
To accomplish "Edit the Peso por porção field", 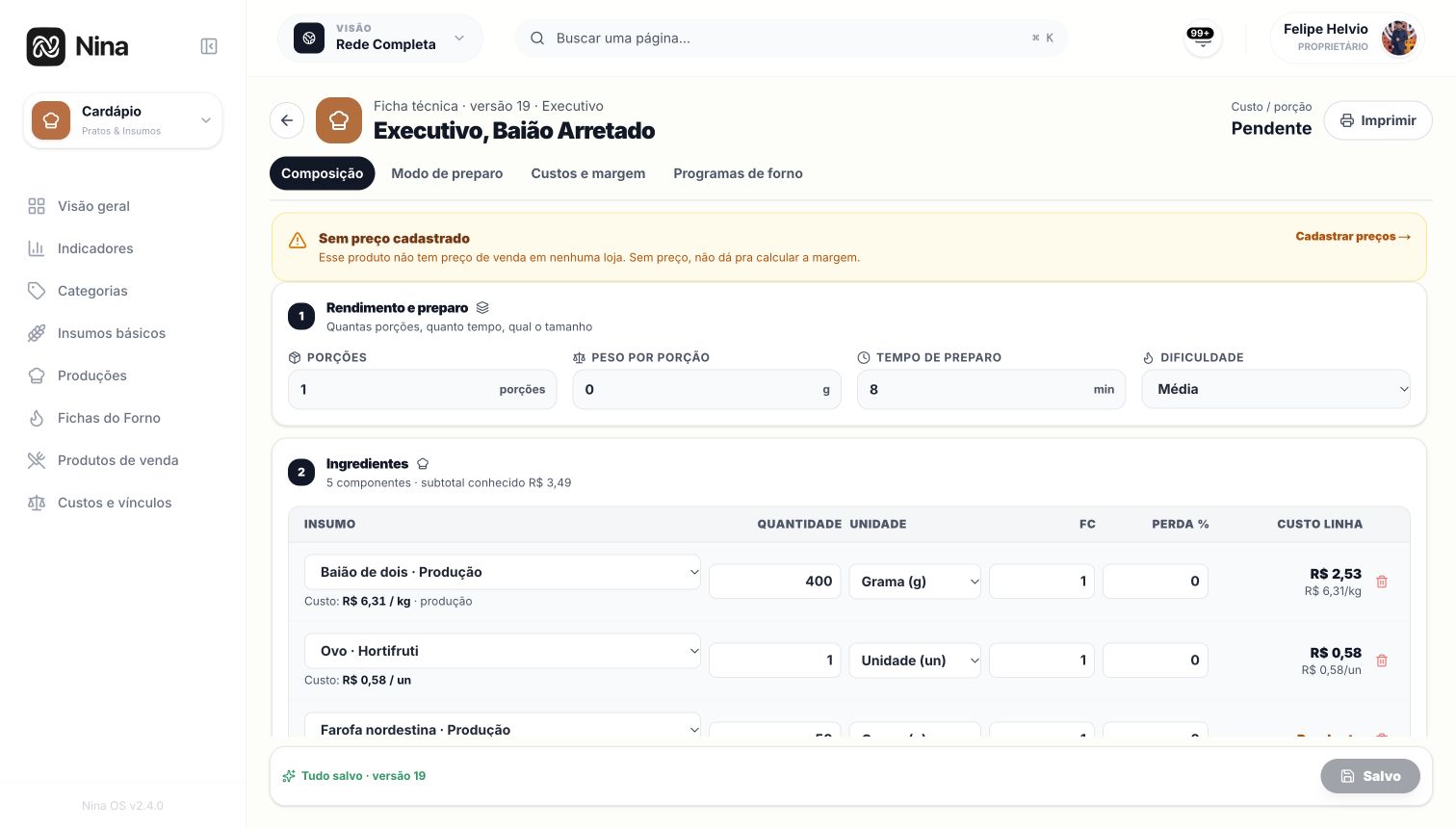I will (x=707, y=389).
